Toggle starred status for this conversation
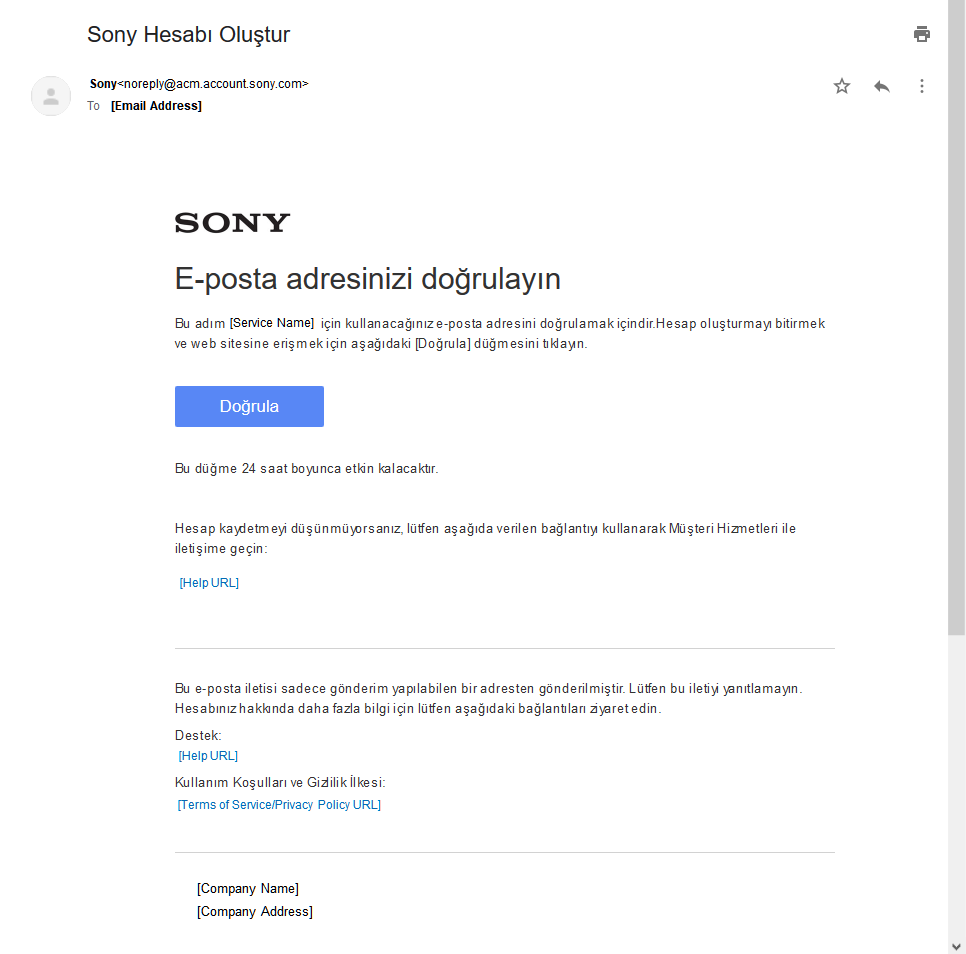 (x=841, y=86)
